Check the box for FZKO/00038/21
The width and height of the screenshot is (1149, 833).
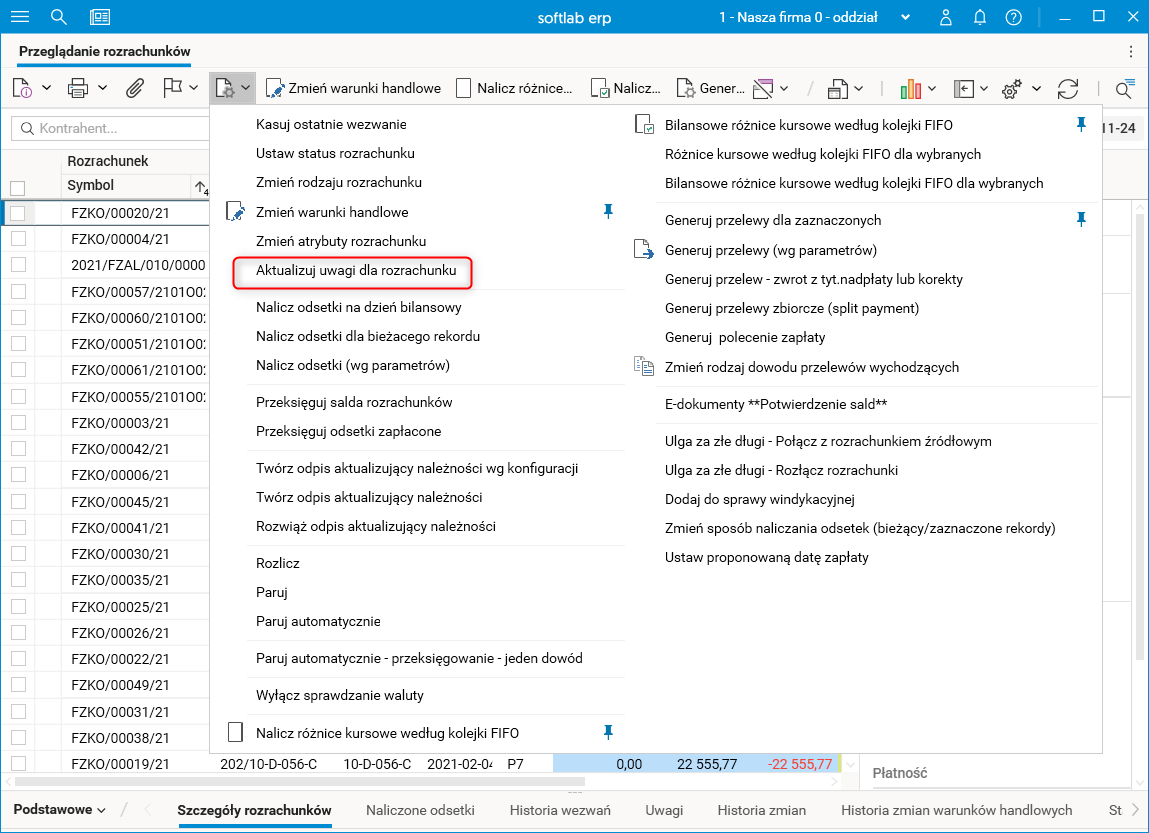click(x=18, y=737)
